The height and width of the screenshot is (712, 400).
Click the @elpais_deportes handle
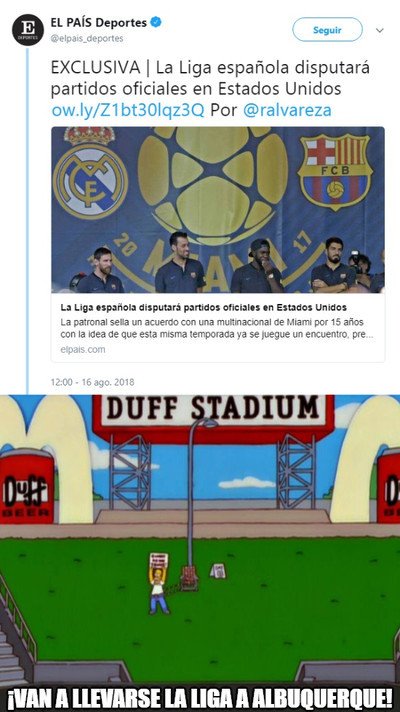[x=87, y=39]
